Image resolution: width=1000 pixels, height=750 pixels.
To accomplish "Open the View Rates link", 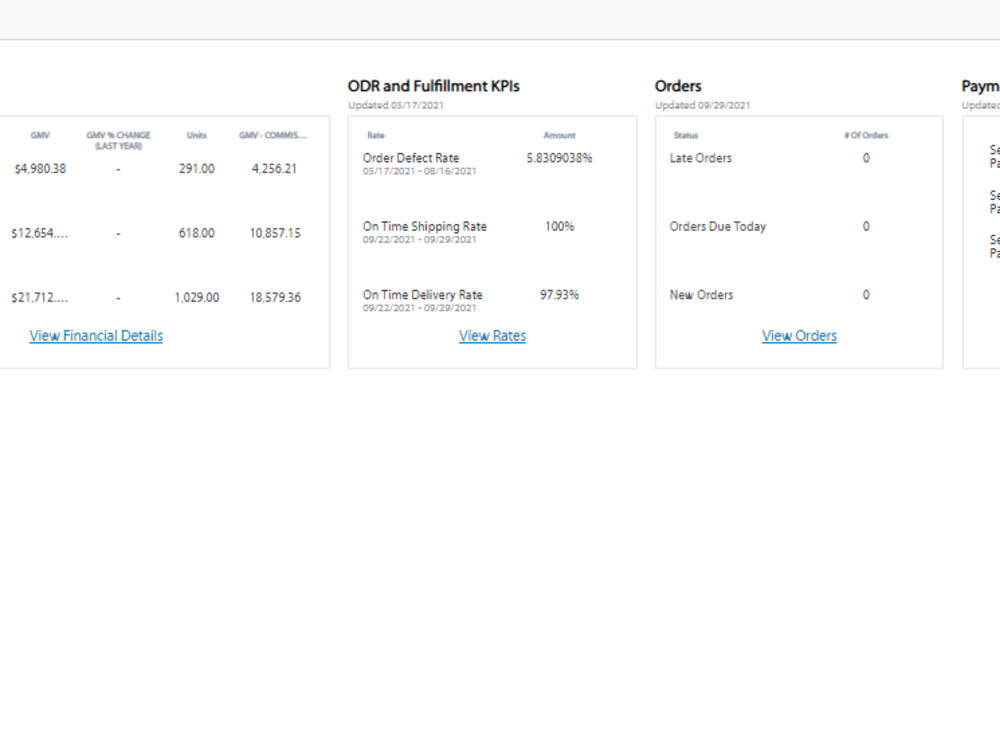I will coord(492,335).
